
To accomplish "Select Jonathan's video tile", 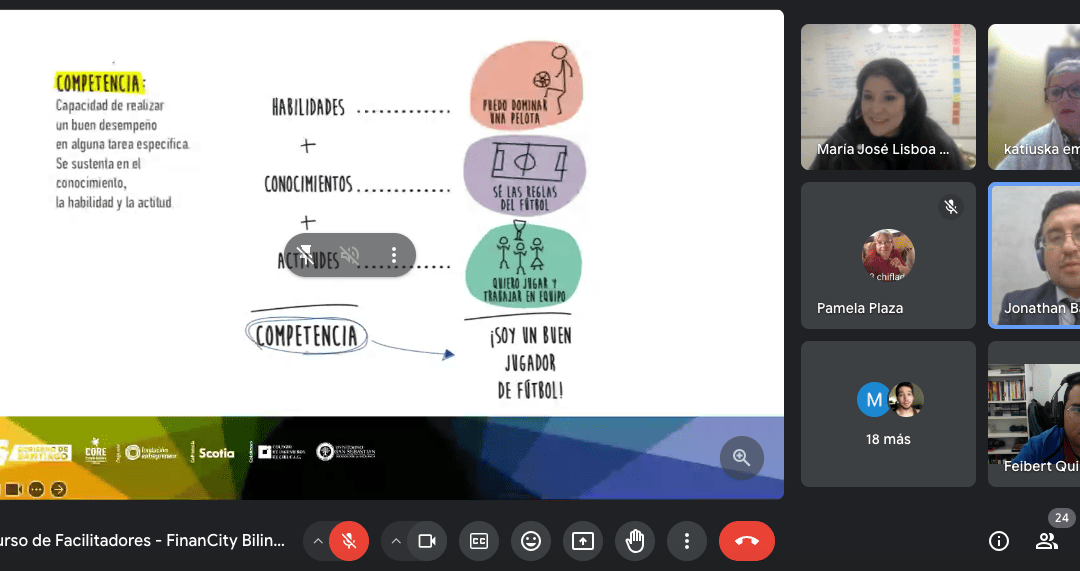I will pyautogui.click(x=1035, y=256).
